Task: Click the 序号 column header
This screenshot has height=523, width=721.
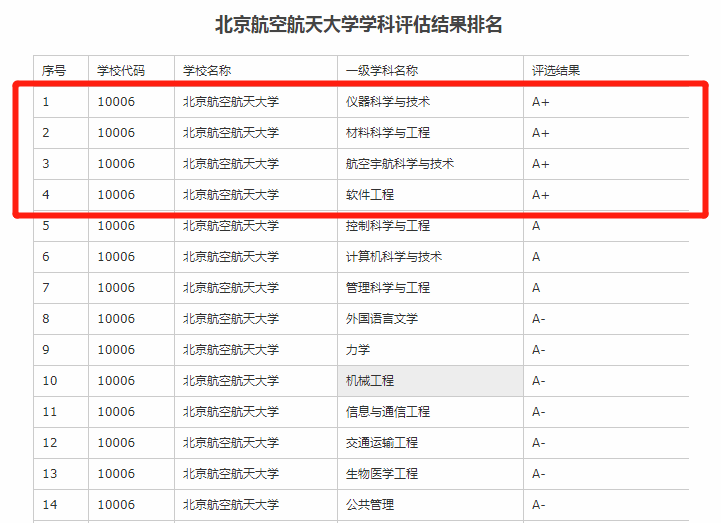Action: [54, 71]
